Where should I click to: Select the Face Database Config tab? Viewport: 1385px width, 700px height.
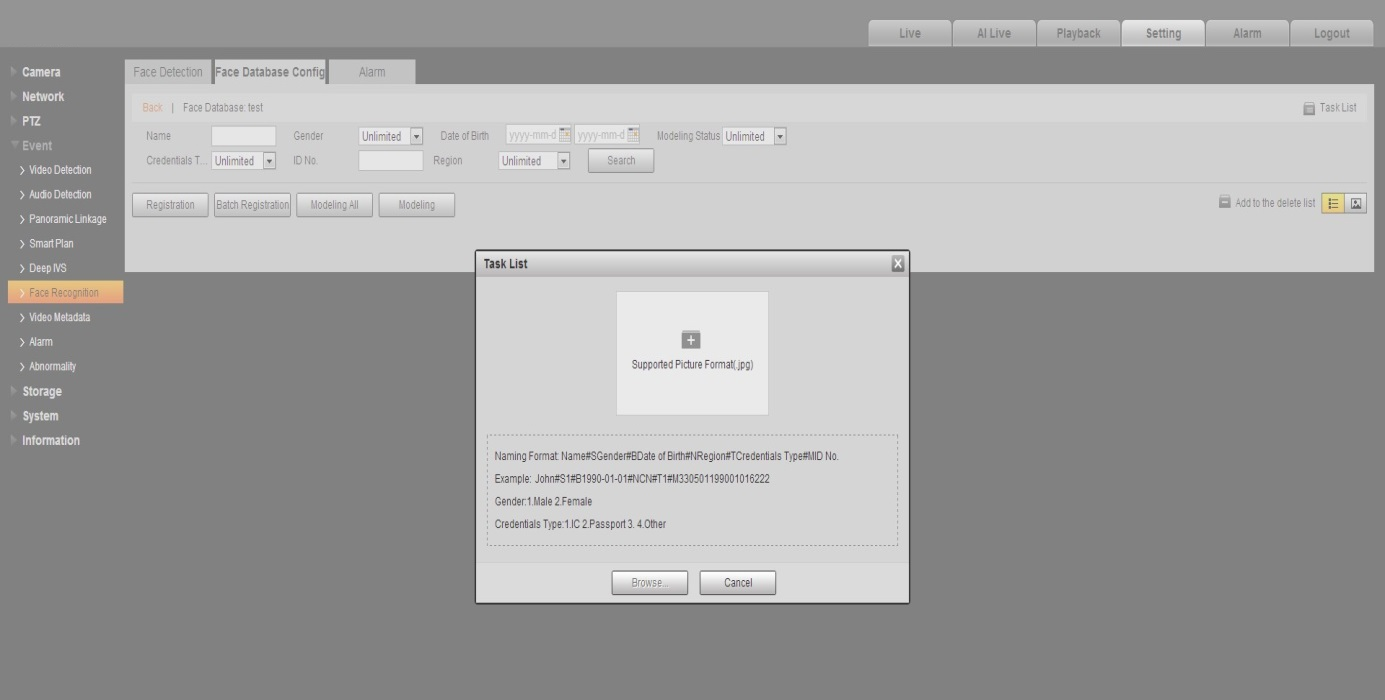pyautogui.click(x=270, y=72)
